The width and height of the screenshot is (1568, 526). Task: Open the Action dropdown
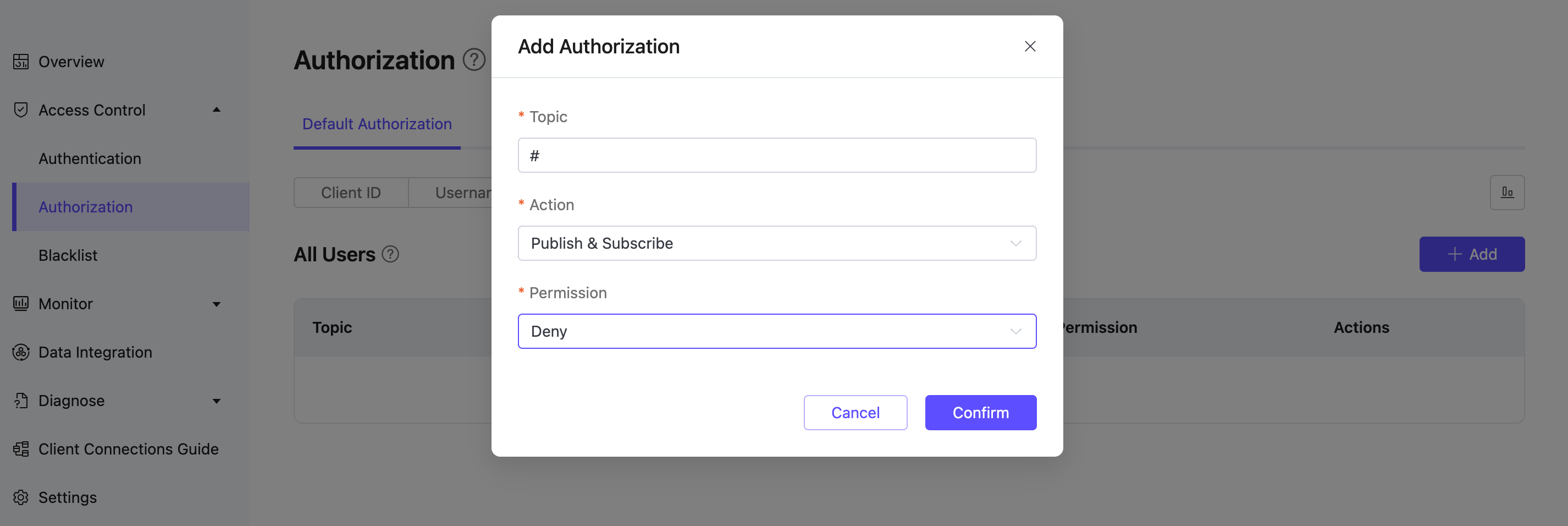(x=776, y=243)
